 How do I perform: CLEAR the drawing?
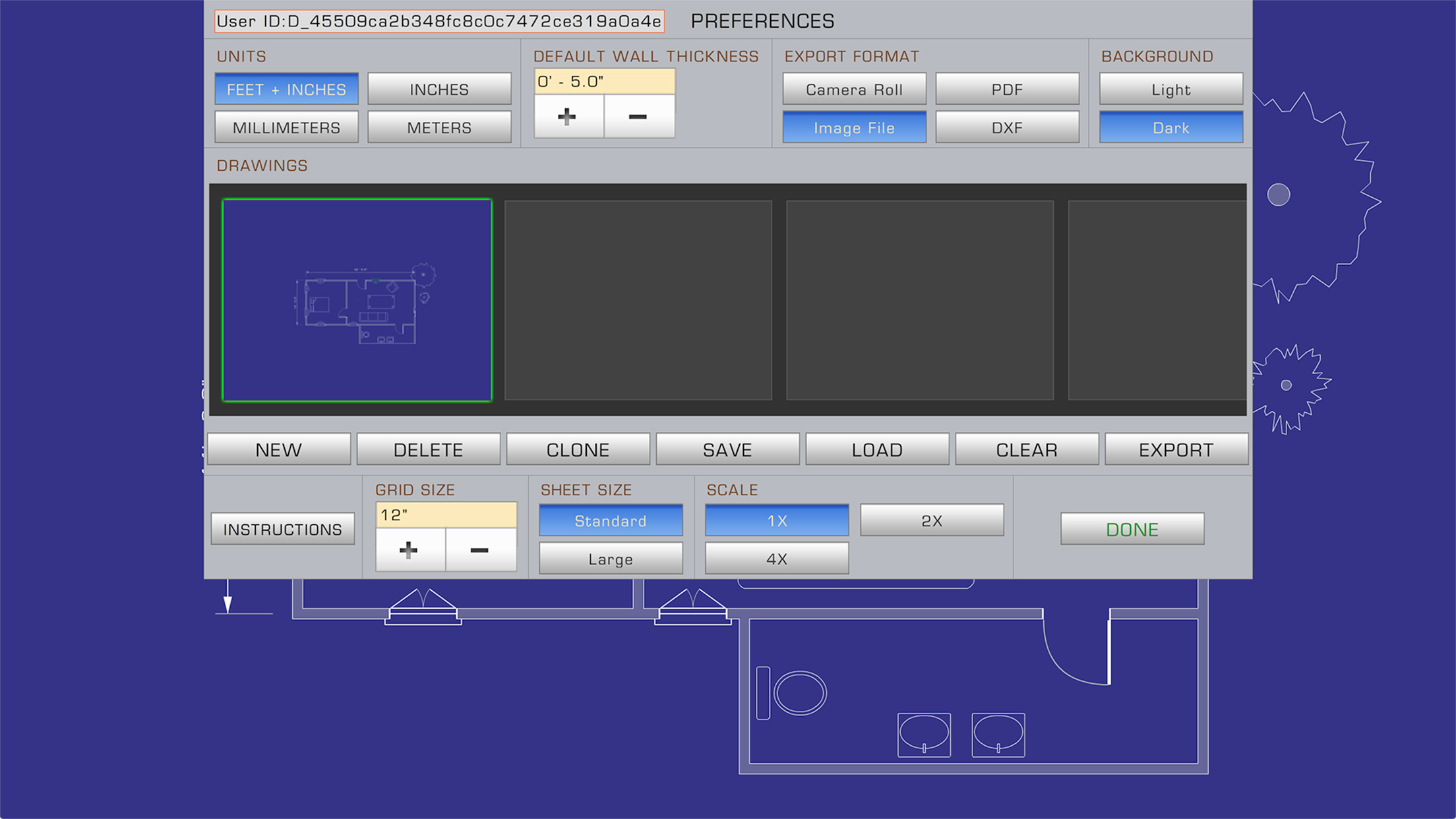click(1027, 449)
